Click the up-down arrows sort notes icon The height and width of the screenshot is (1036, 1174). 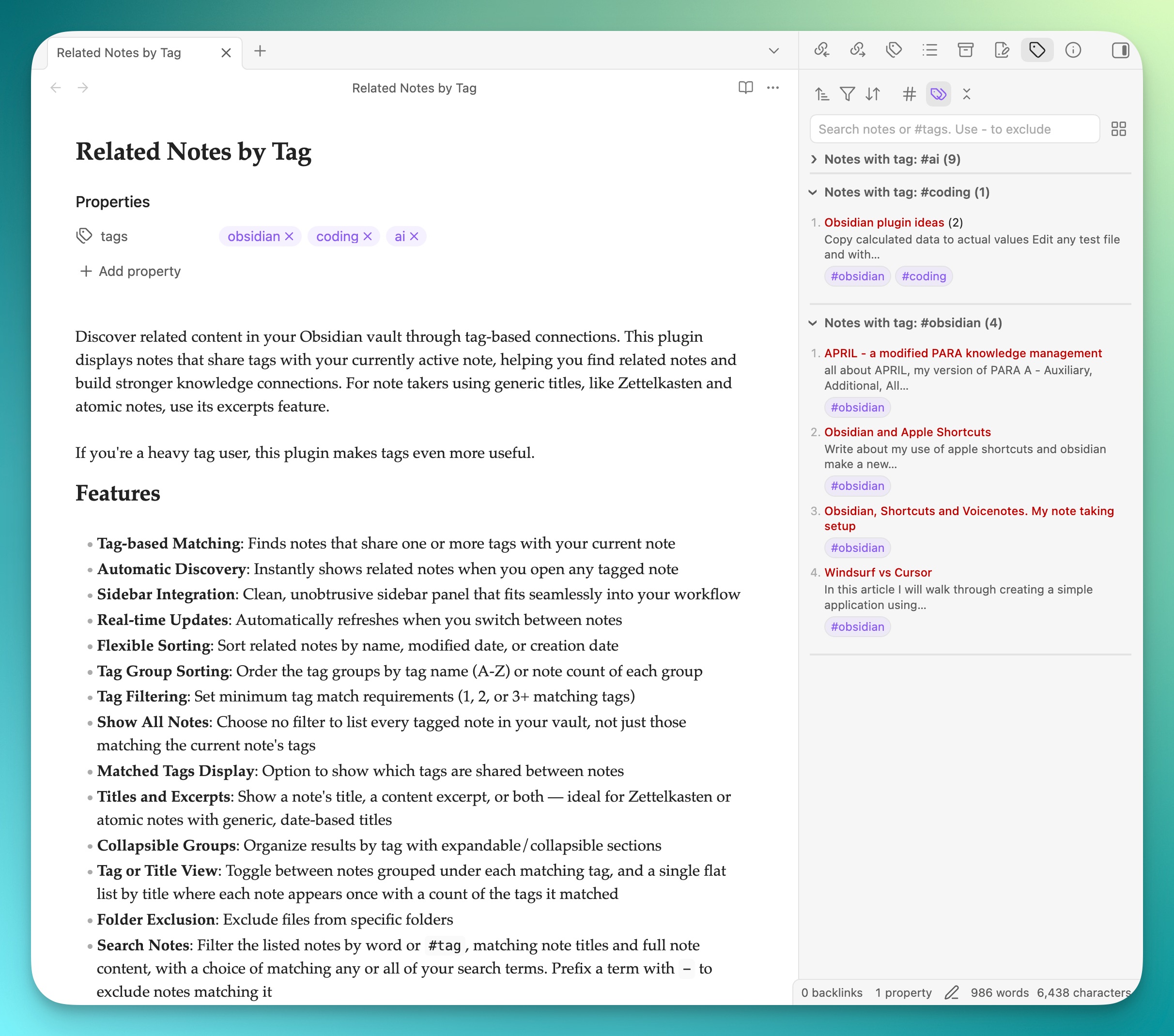coord(873,94)
